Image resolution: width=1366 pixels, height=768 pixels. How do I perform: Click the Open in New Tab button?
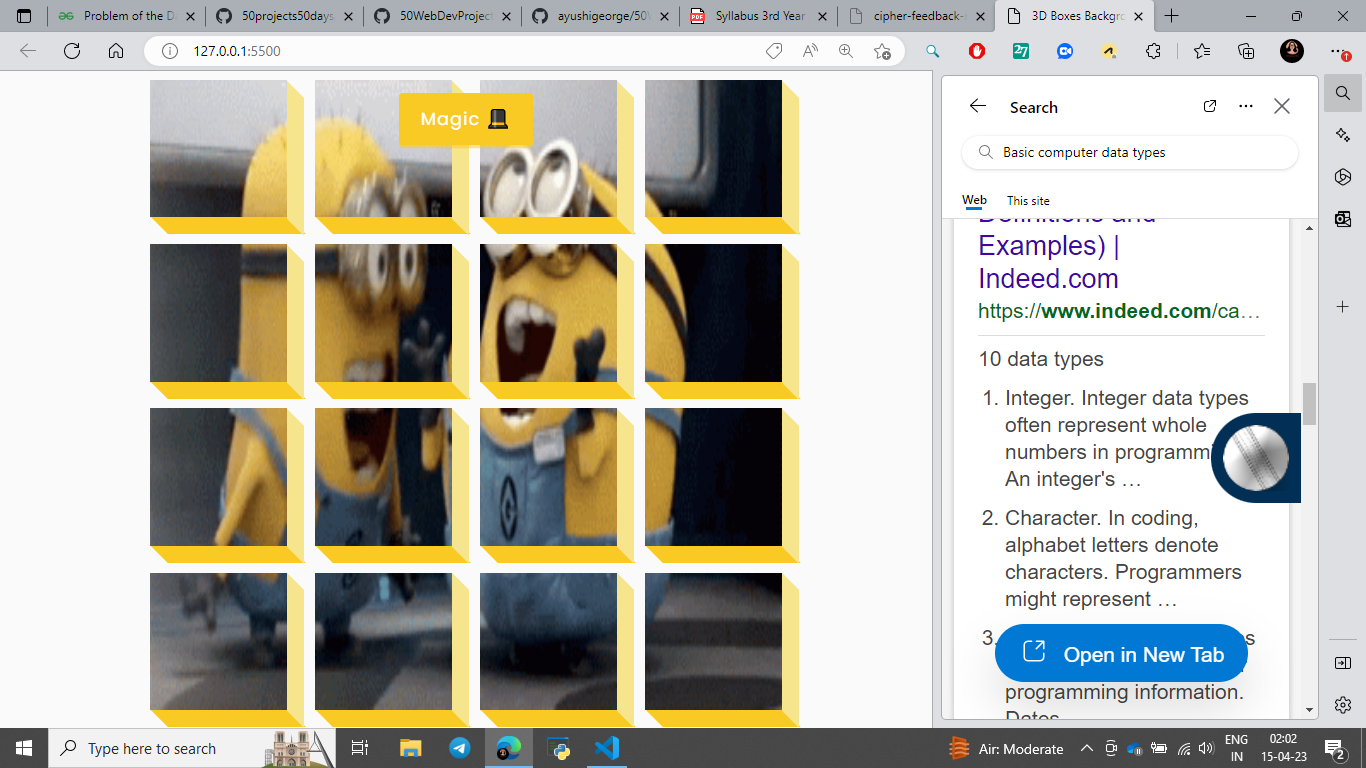tap(1121, 655)
